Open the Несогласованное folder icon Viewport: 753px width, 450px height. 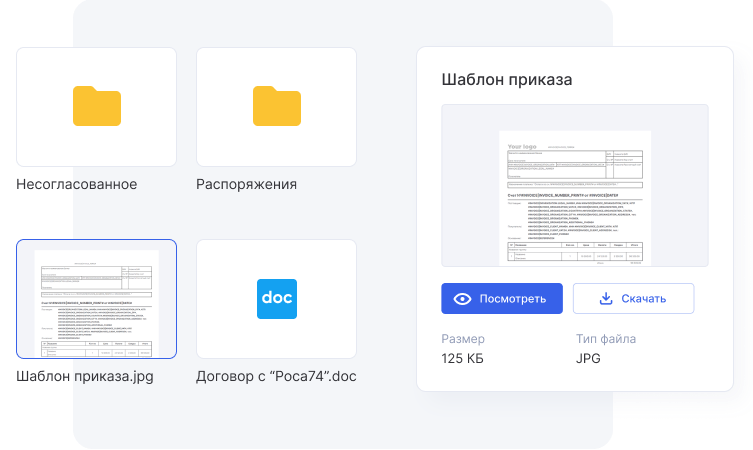click(x=97, y=106)
